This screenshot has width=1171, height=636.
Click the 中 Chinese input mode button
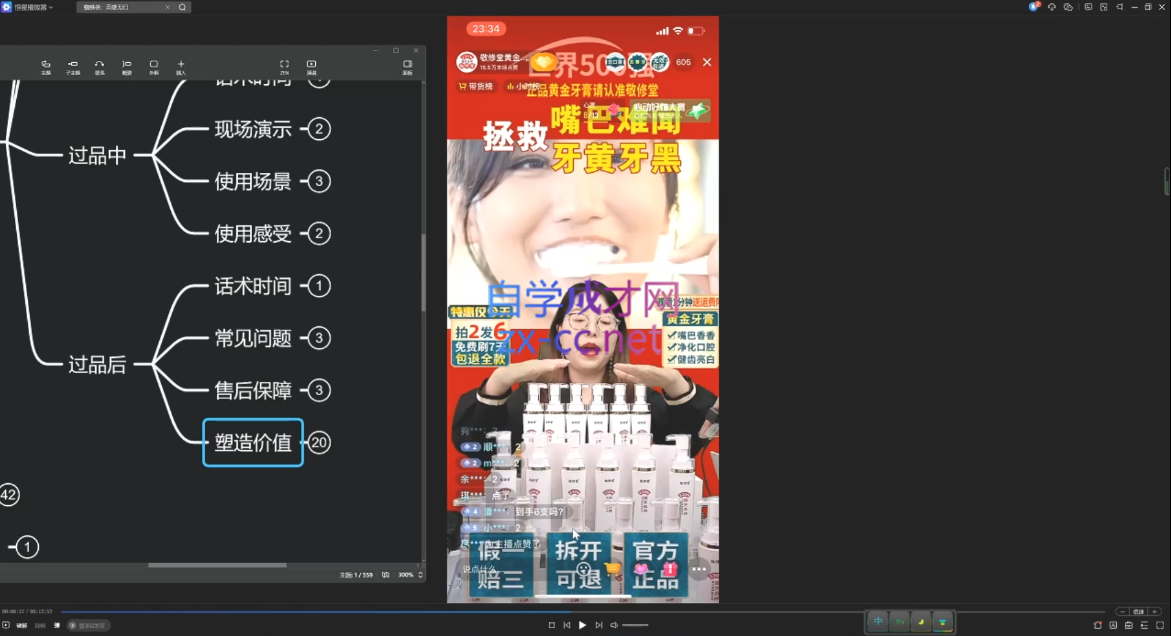coord(878,621)
